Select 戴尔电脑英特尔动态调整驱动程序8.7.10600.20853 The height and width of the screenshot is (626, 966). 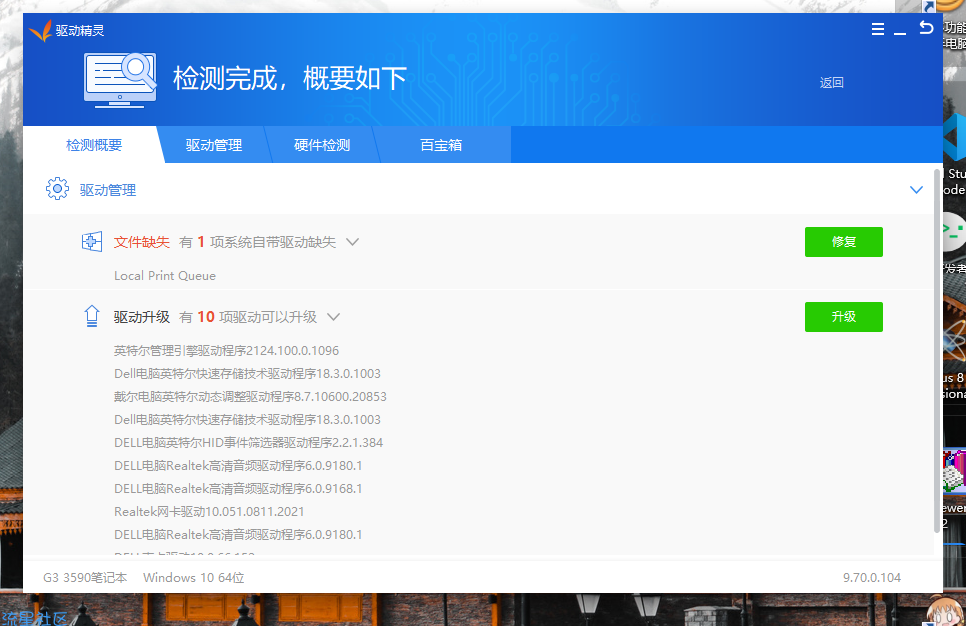coord(250,396)
